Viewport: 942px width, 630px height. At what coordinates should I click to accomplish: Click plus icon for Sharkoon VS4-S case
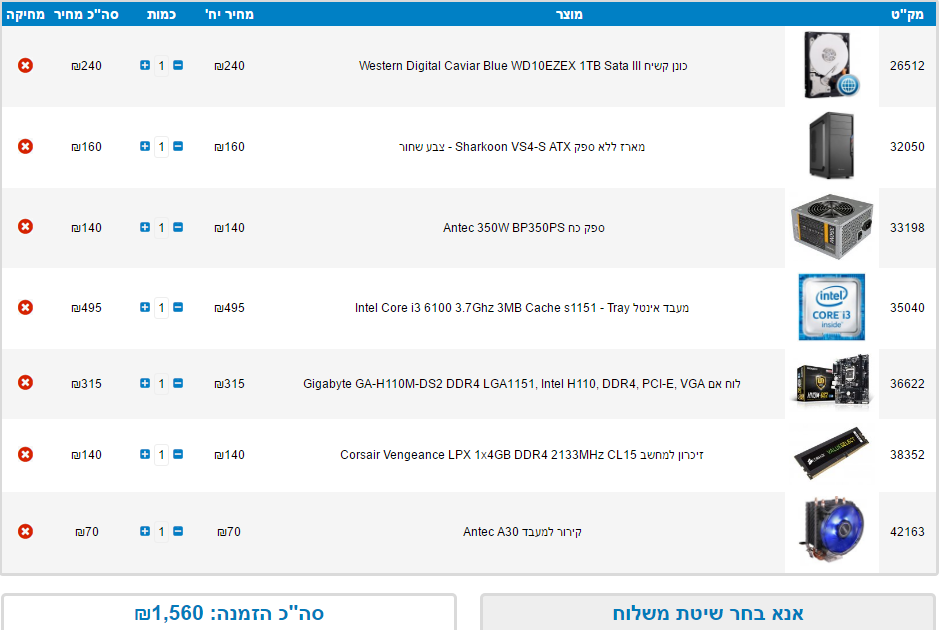pos(145,146)
